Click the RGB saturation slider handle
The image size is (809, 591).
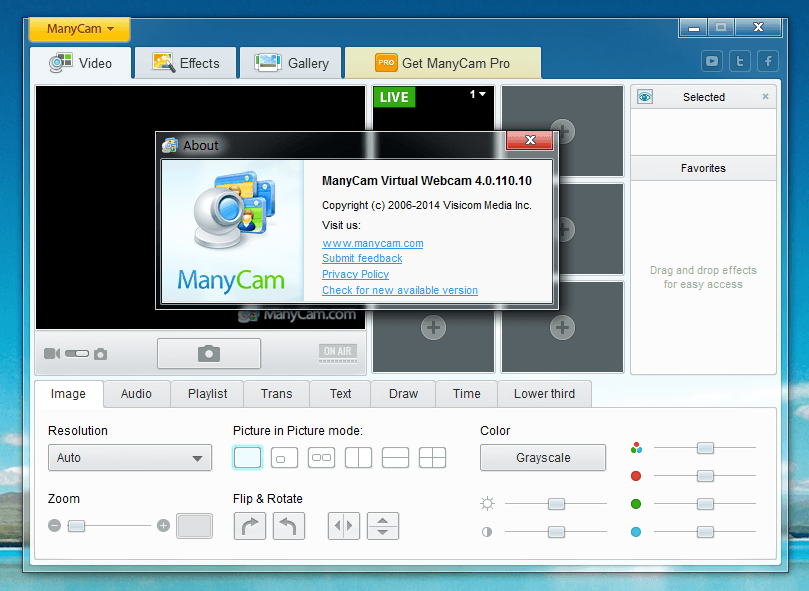click(705, 448)
